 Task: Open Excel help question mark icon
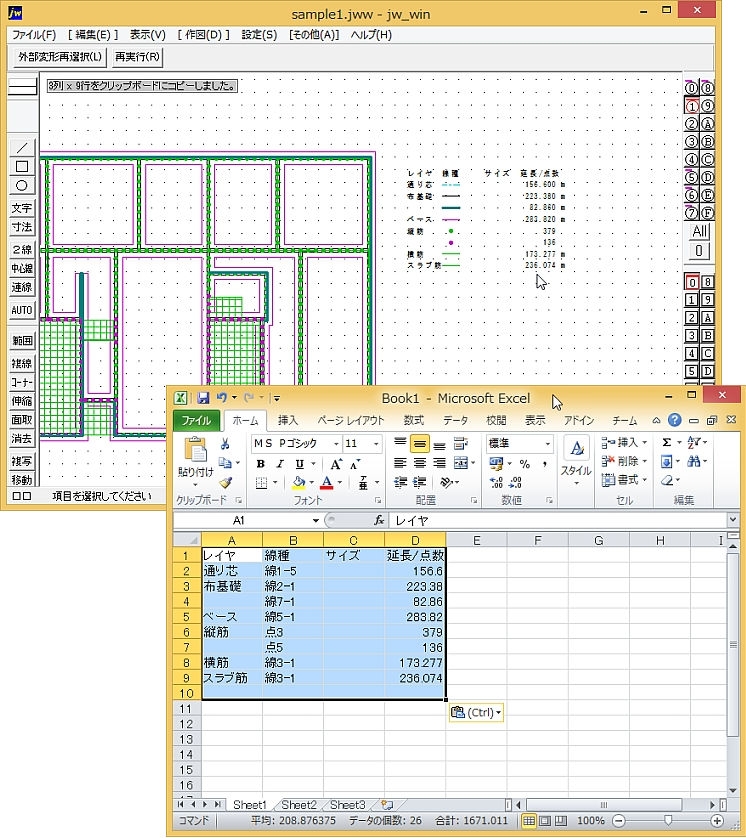pos(675,421)
